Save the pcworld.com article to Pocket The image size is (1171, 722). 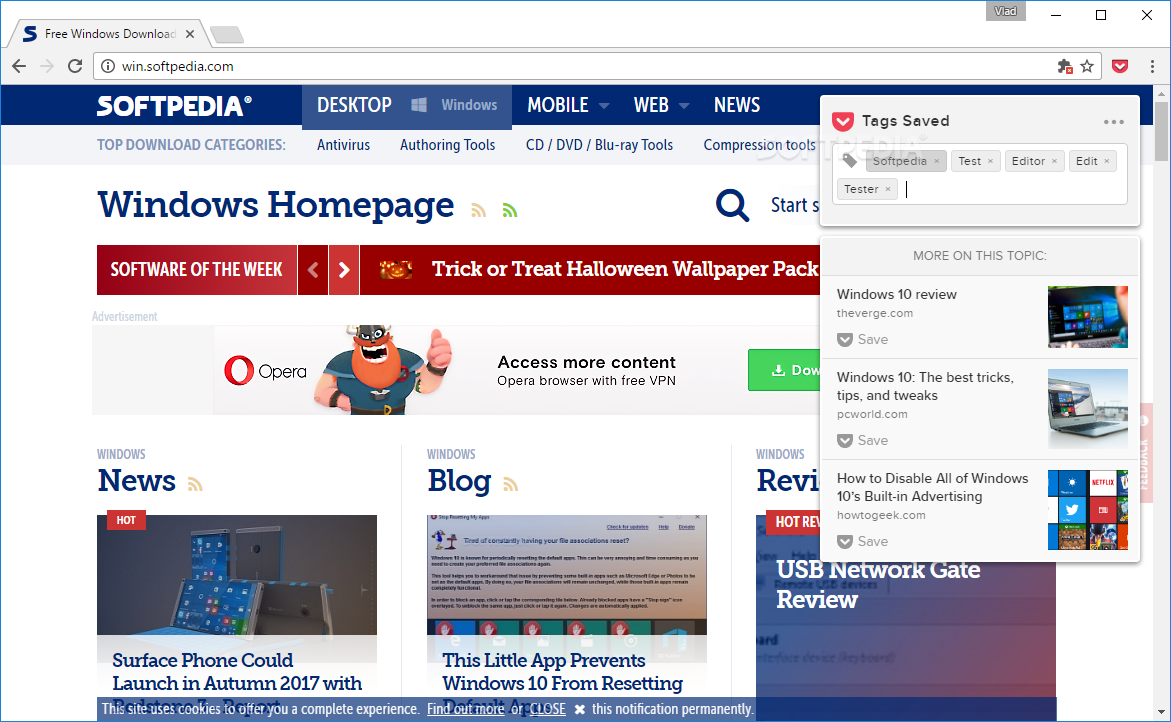pyautogui.click(x=863, y=441)
